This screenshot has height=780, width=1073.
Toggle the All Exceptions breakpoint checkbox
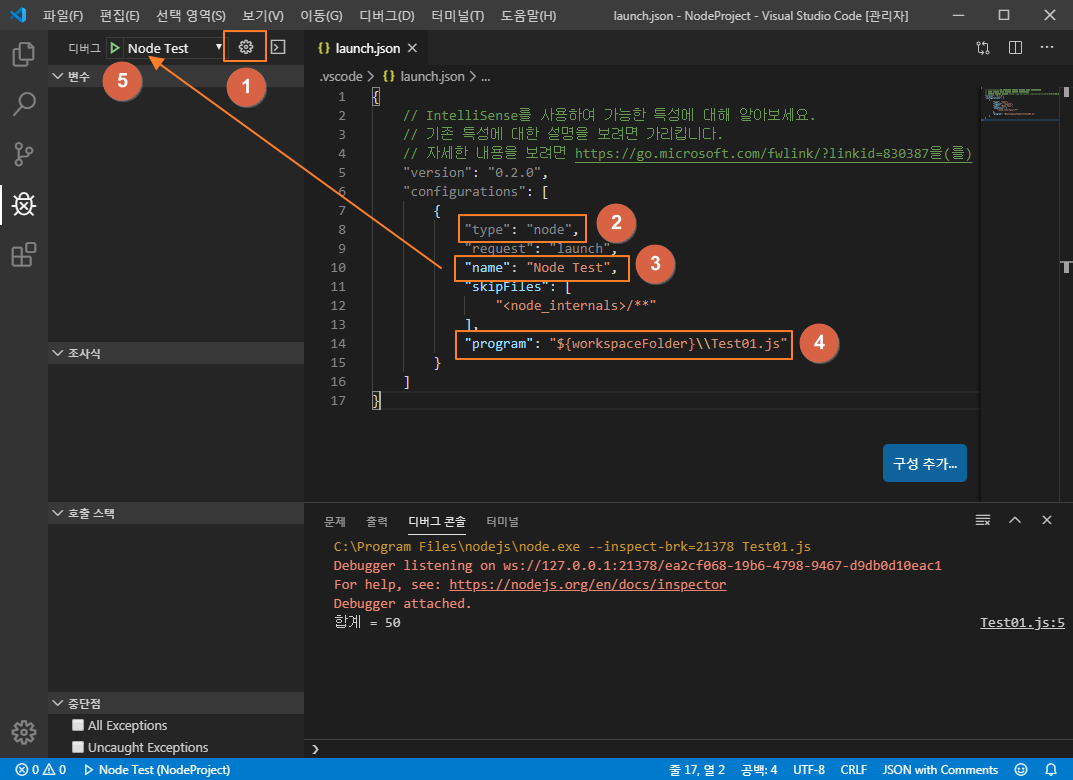pyautogui.click(x=78, y=725)
